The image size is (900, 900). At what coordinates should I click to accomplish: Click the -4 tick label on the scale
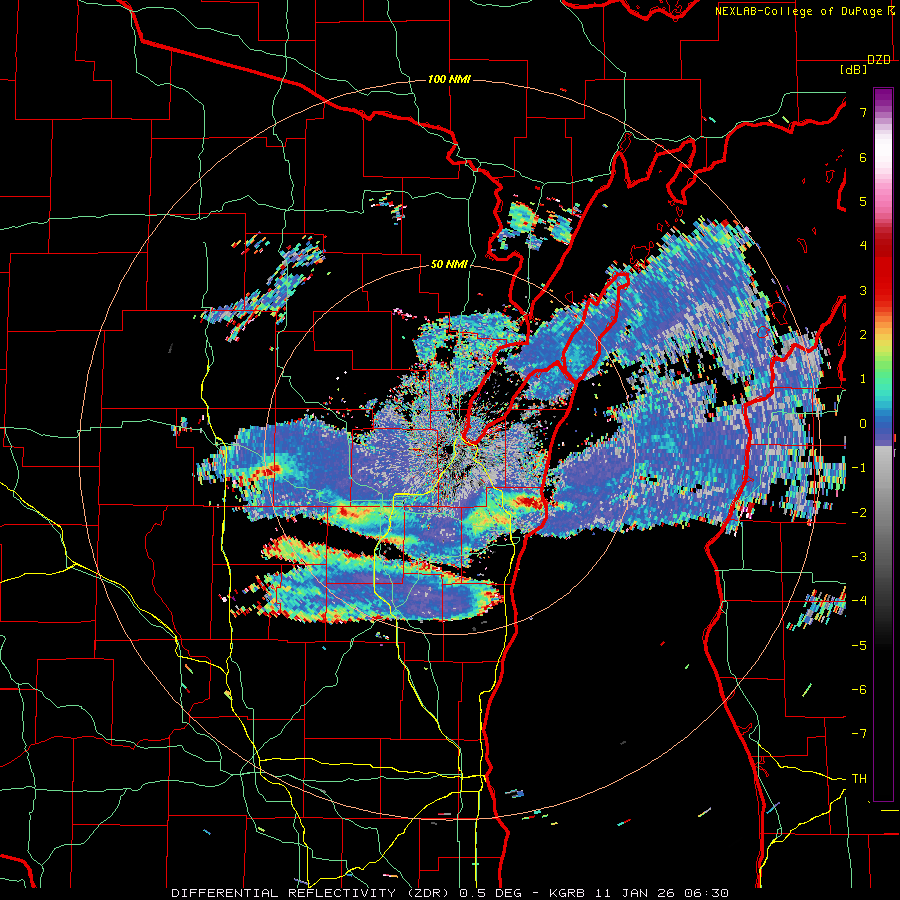(x=859, y=601)
